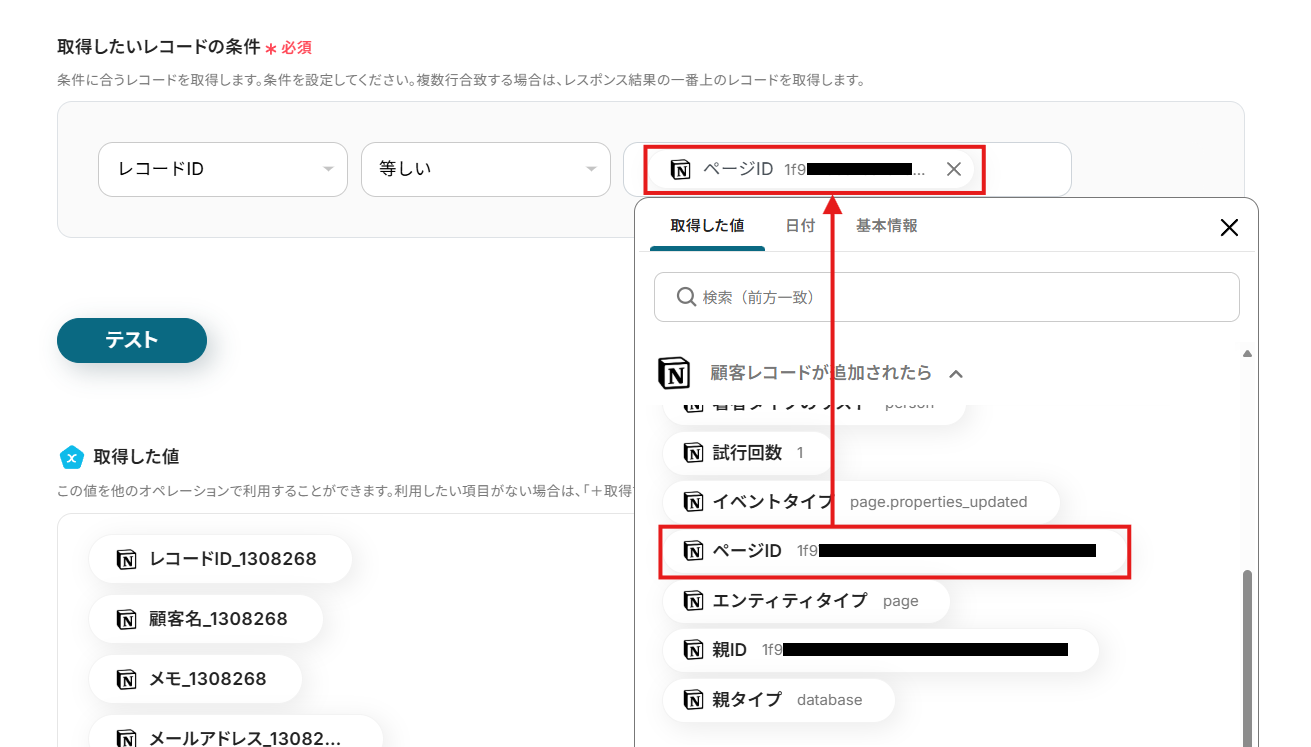Choose the ページID item in the list
The width and height of the screenshot is (1311, 747).
[893, 550]
